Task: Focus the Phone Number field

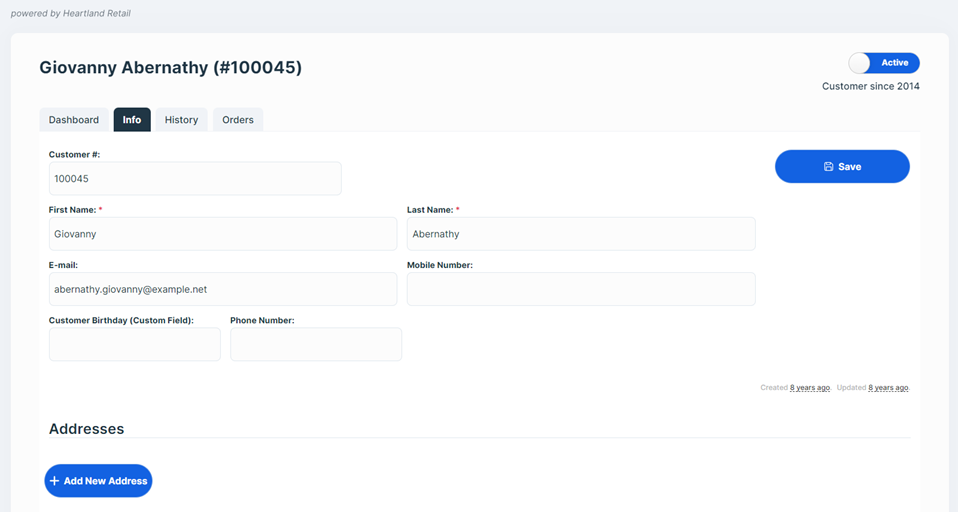Action: coord(315,344)
